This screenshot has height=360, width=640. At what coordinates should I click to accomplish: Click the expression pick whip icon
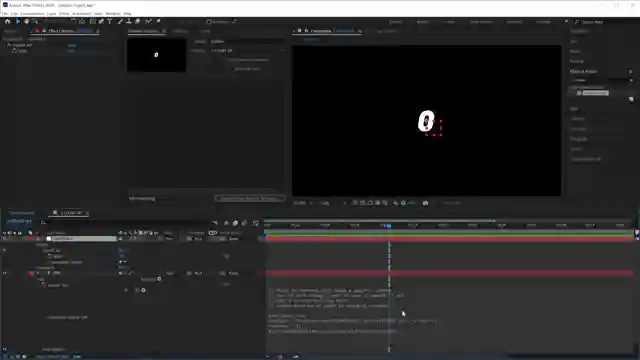point(137,290)
